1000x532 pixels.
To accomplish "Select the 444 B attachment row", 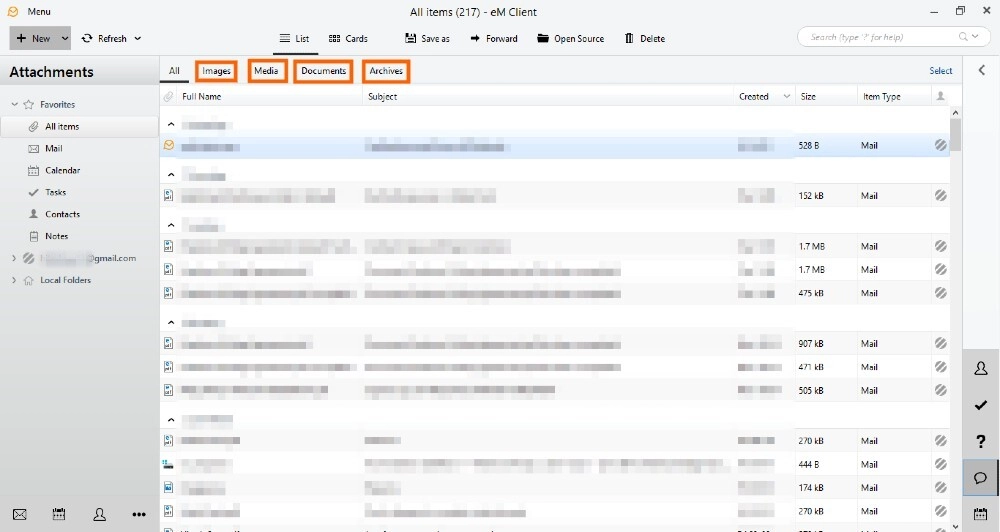I will 555,464.
